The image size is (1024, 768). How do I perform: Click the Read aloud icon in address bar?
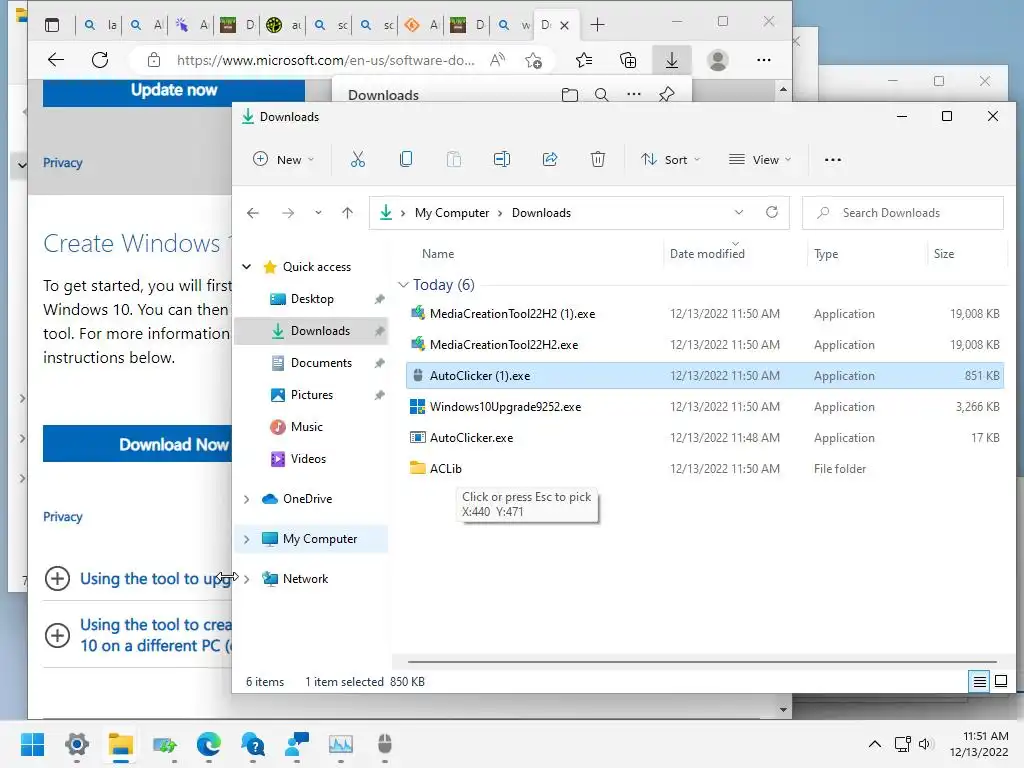pos(498,60)
